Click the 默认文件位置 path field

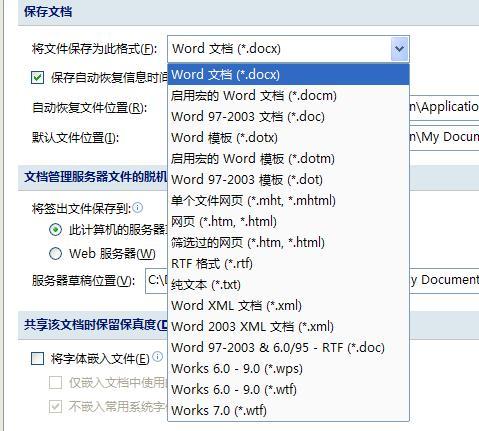coord(444,137)
